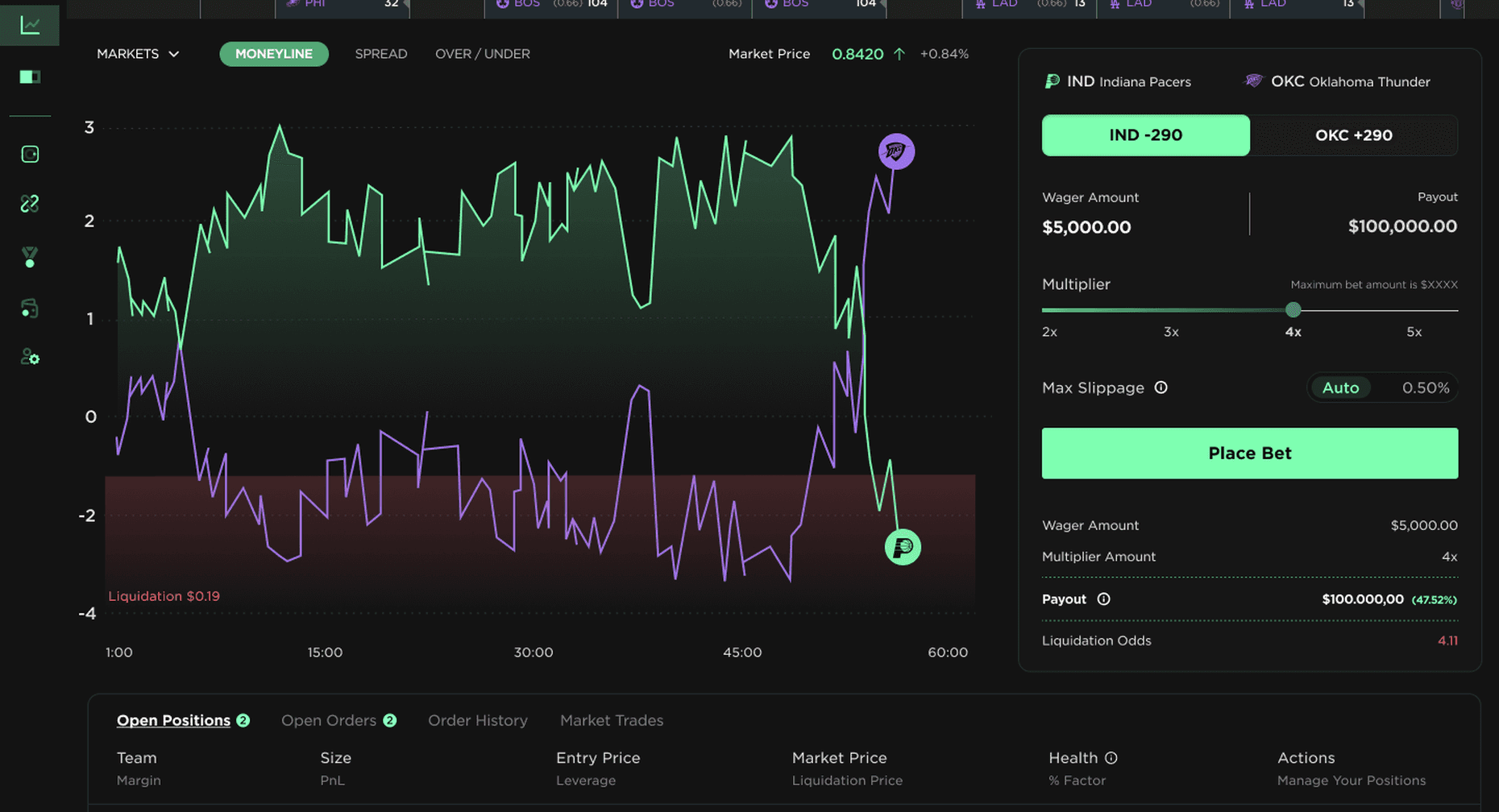The image size is (1499, 812).
Task: Enable Auto max slippage
Action: [x=1340, y=388]
